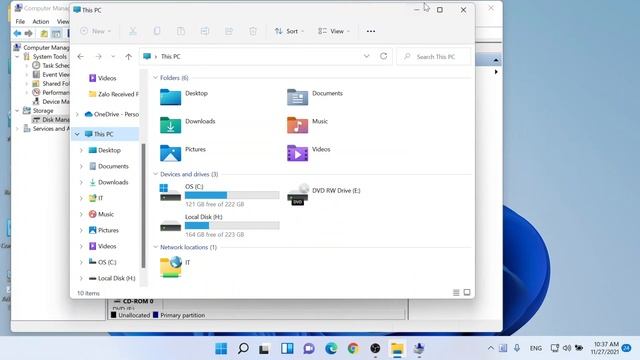Image resolution: width=640 pixels, height=360 pixels.
Task: Collapse This PC in navigation pane
Action: pyautogui.click(x=77, y=134)
